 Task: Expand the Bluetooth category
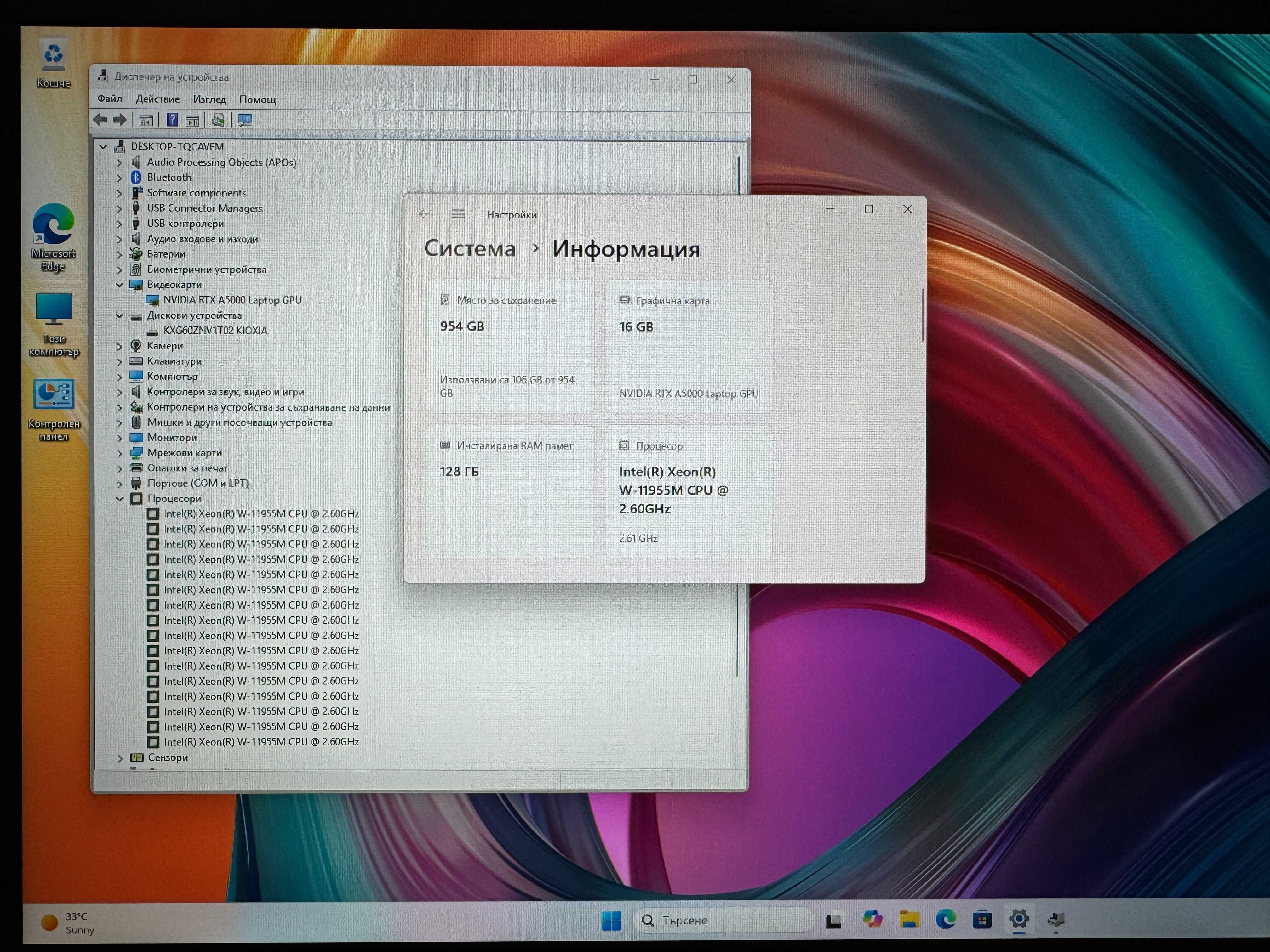[119, 178]
